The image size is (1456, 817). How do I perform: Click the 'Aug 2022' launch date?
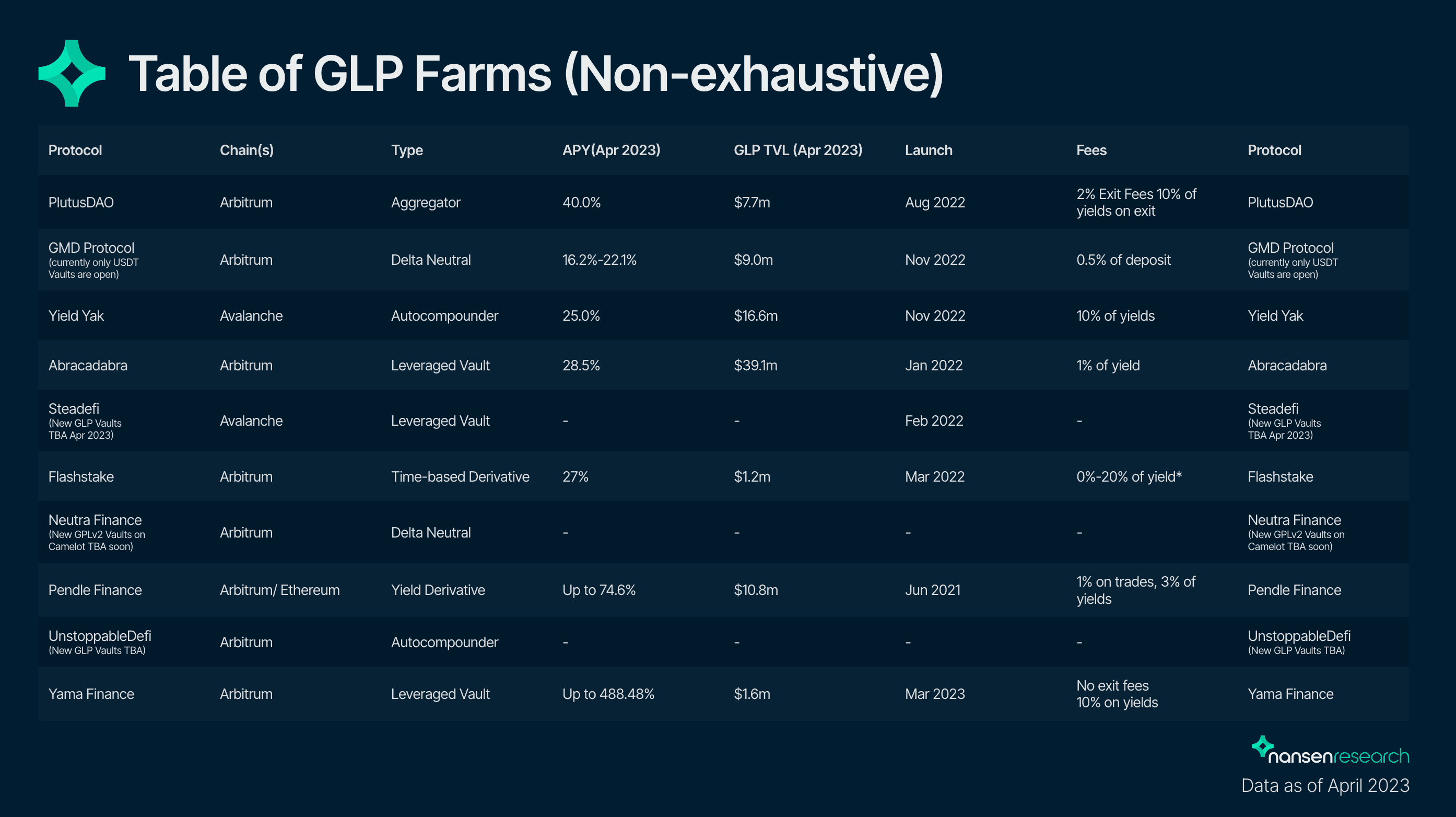(935, 202)
